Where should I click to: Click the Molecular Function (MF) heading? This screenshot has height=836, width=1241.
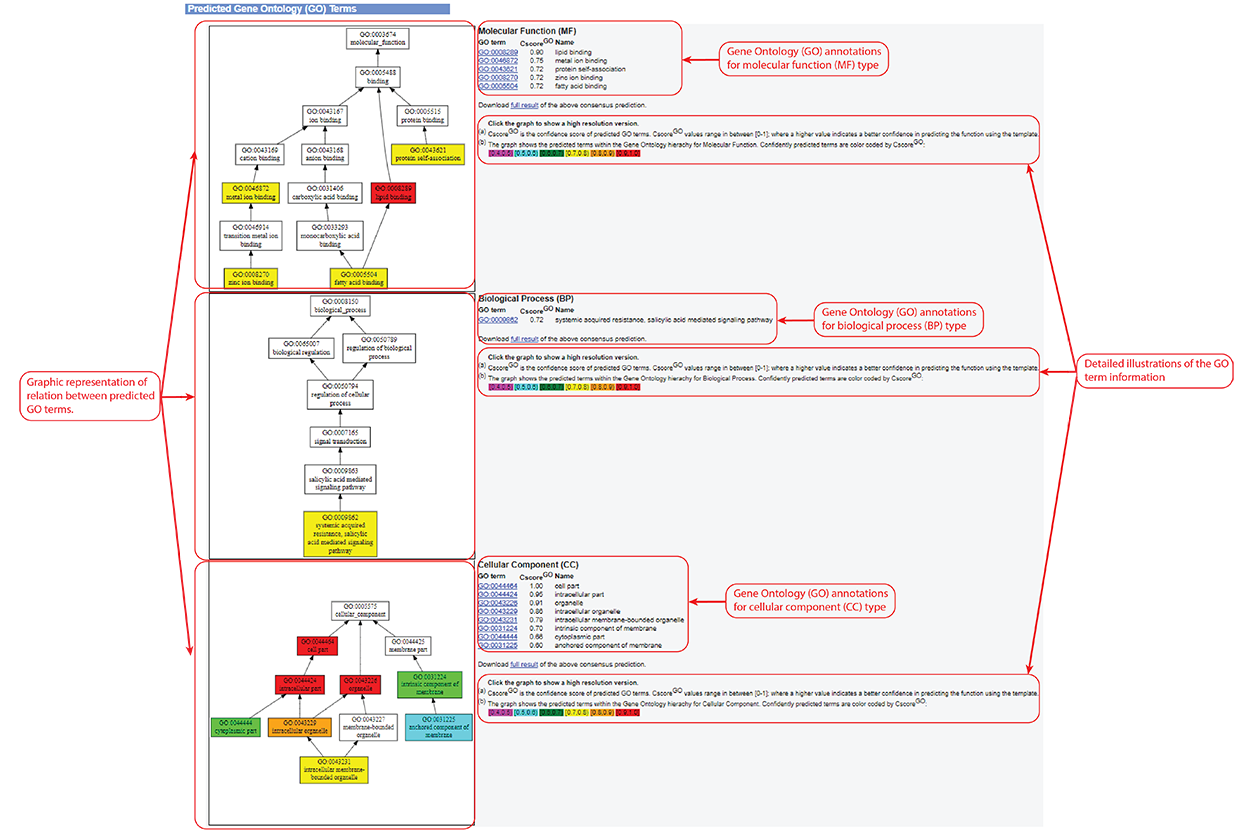(x=527, y=31)
